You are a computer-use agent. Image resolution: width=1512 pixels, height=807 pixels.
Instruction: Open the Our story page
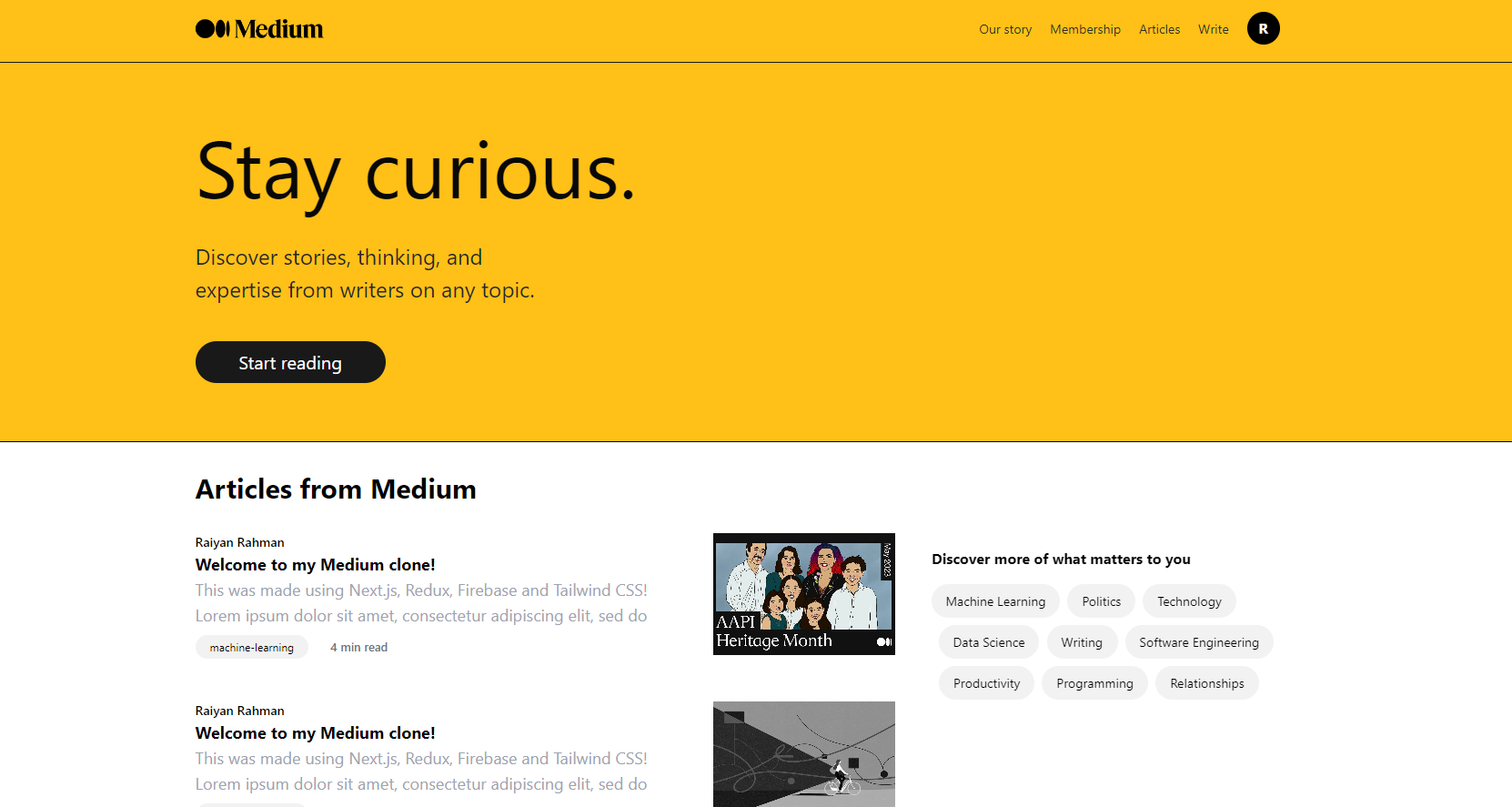point(1005,30)
